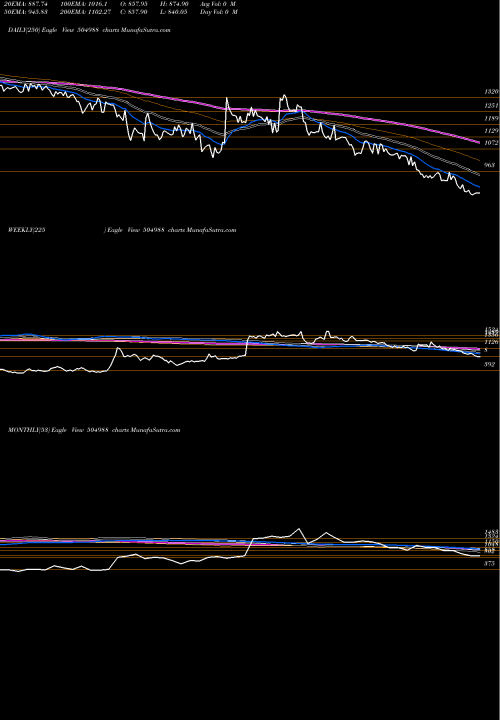
Task: Click the 1126 label on weekly chart
Action: [x=491, y=342]
